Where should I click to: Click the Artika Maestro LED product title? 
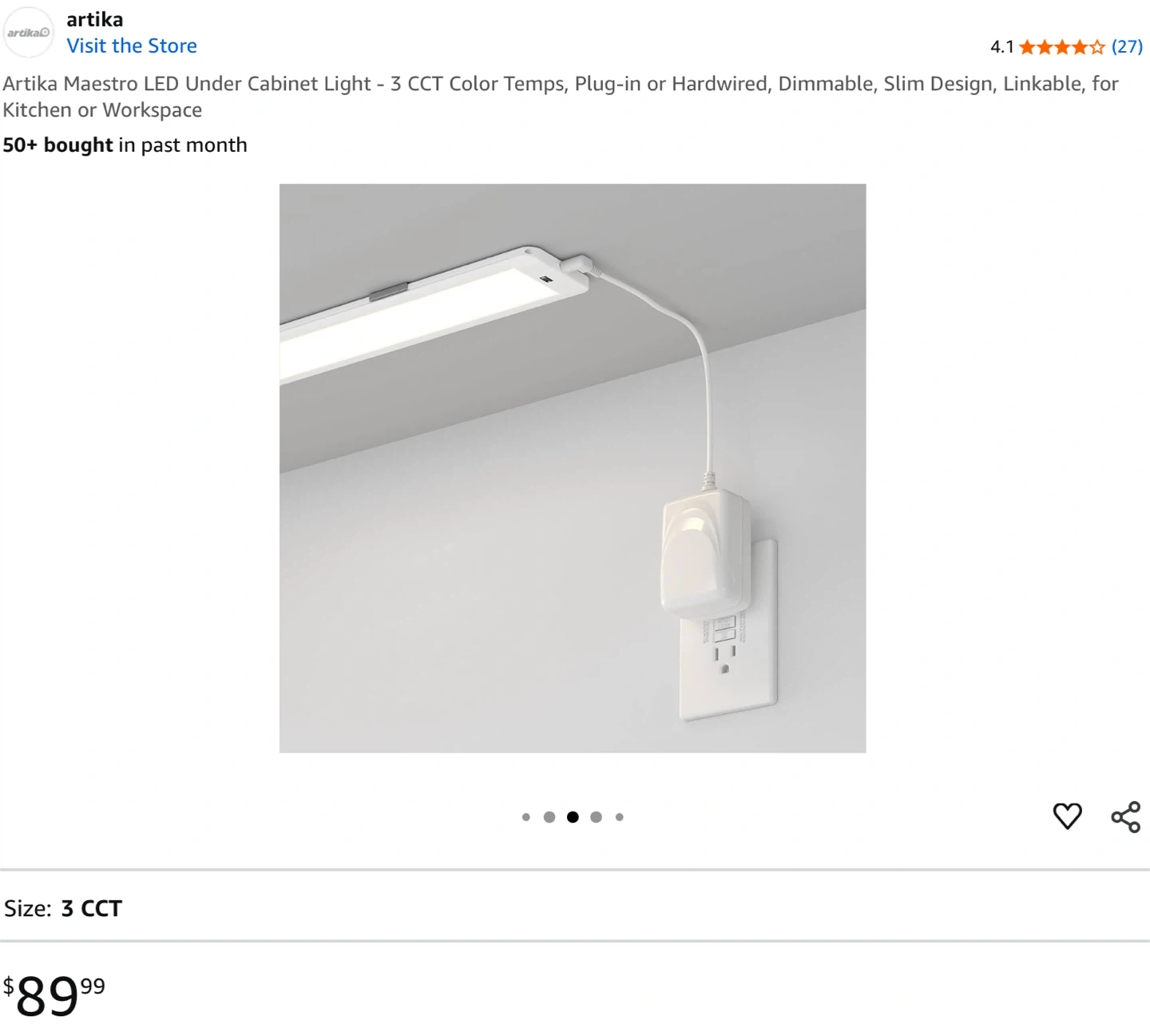point(561,97)
